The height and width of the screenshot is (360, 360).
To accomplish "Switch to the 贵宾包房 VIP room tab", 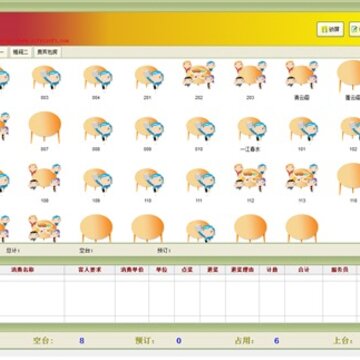I will pyautogui.click(x=47, y=52).
